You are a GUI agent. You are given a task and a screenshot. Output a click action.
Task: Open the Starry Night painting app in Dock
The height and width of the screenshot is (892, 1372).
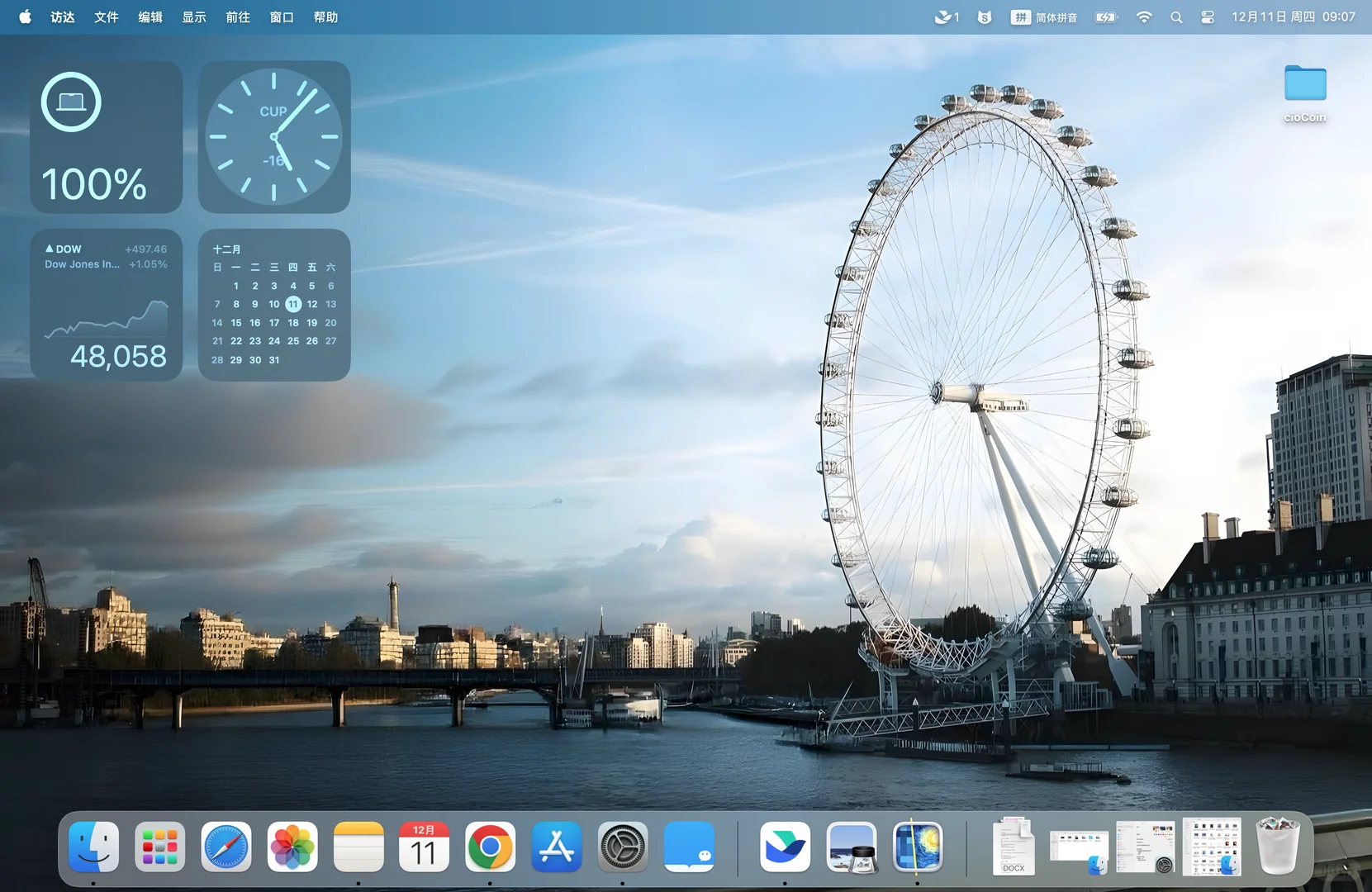pos(917,847)
